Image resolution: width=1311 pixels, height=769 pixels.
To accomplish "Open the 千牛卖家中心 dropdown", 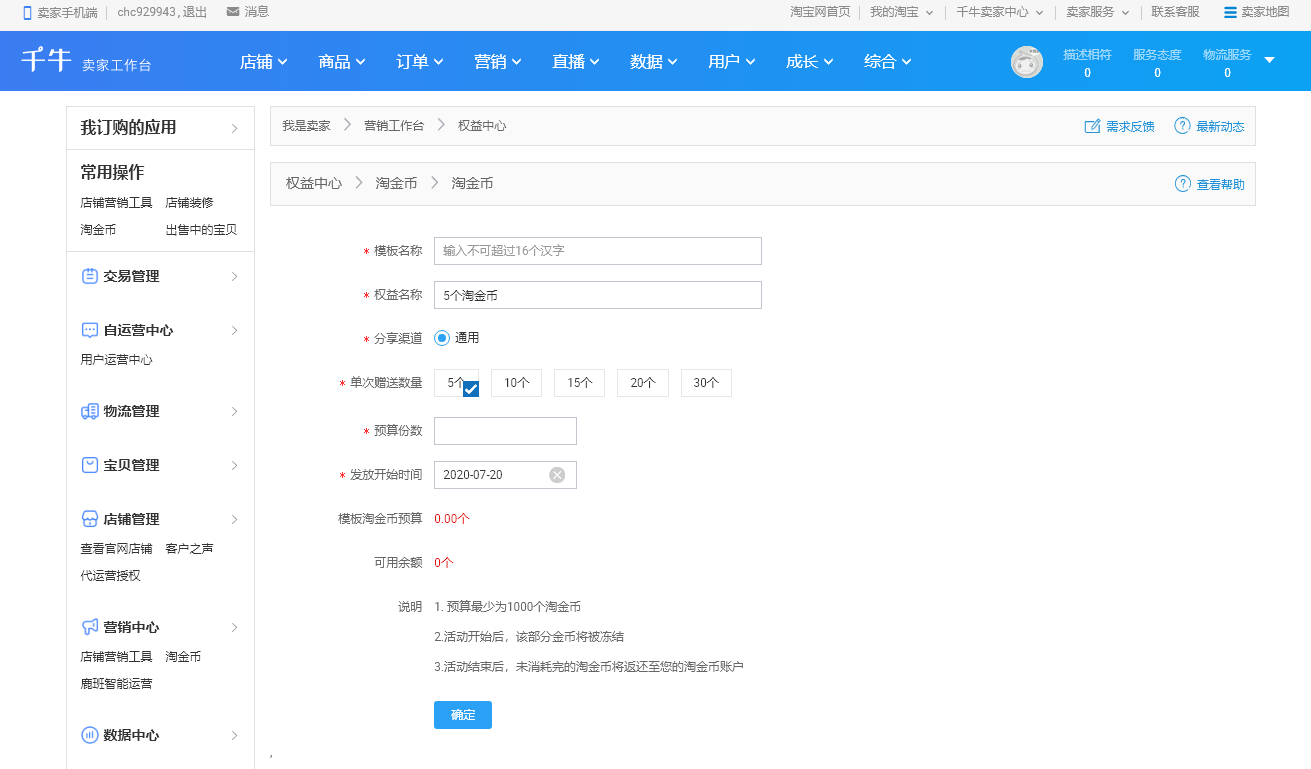I will point(999,12).
